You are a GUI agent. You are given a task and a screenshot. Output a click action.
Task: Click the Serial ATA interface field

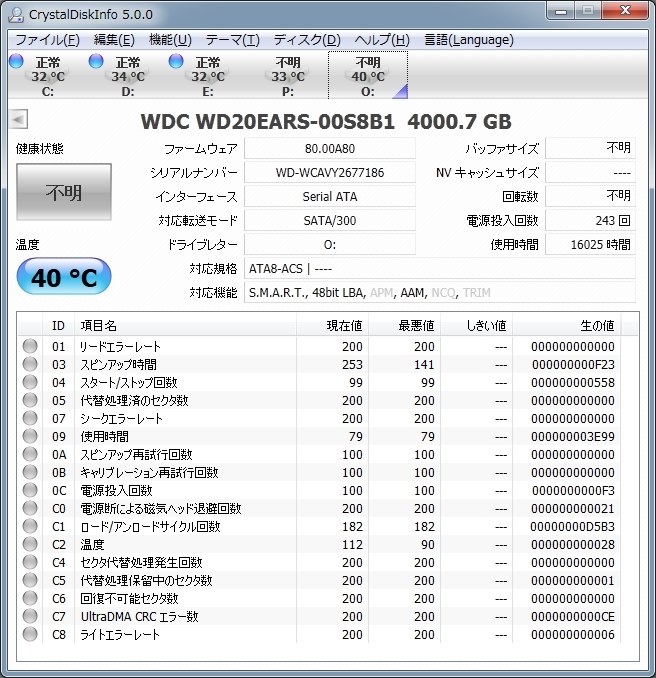[330, 197]
